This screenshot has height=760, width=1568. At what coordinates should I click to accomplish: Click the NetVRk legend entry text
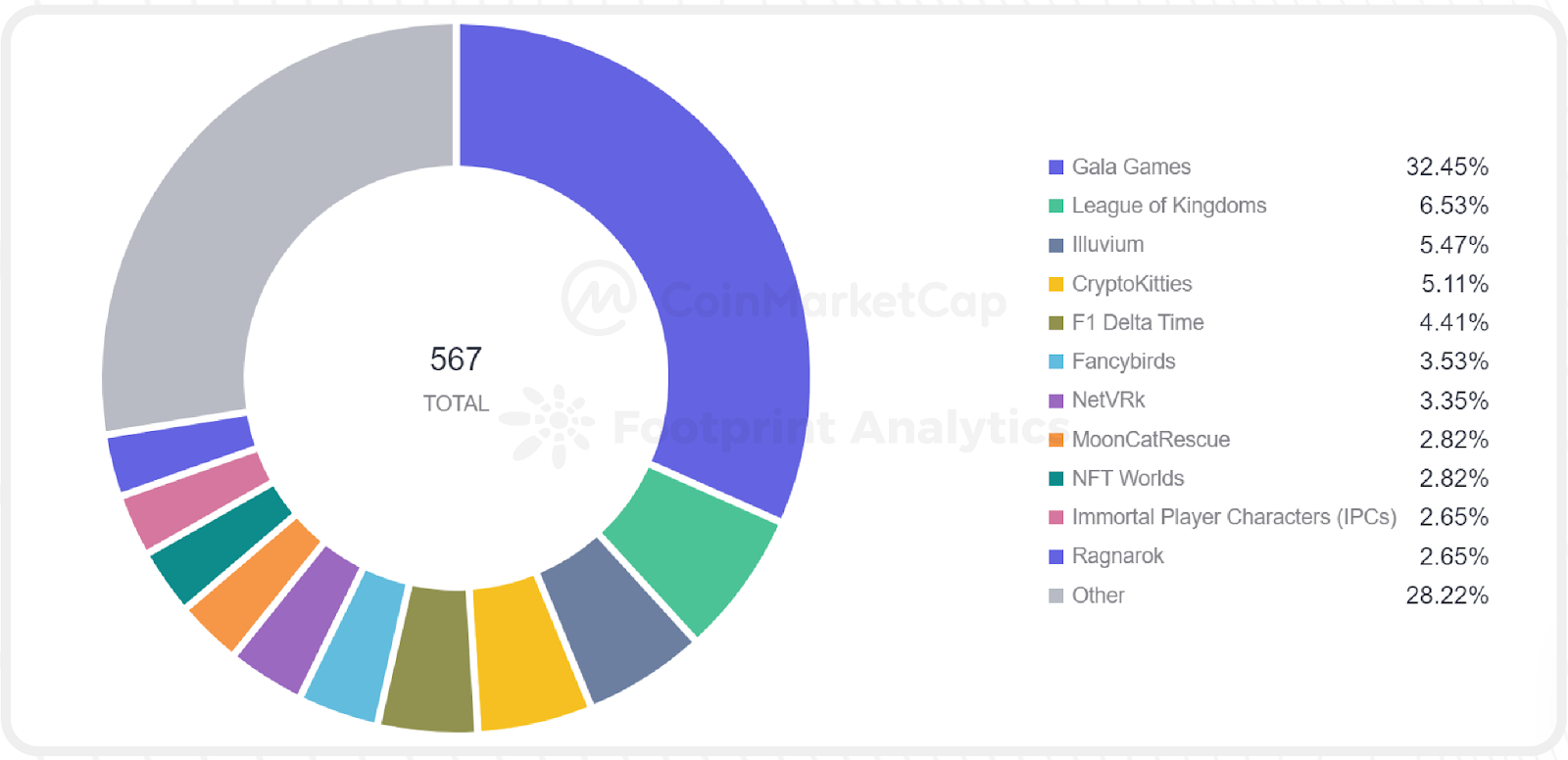(x=1107, y=401)
